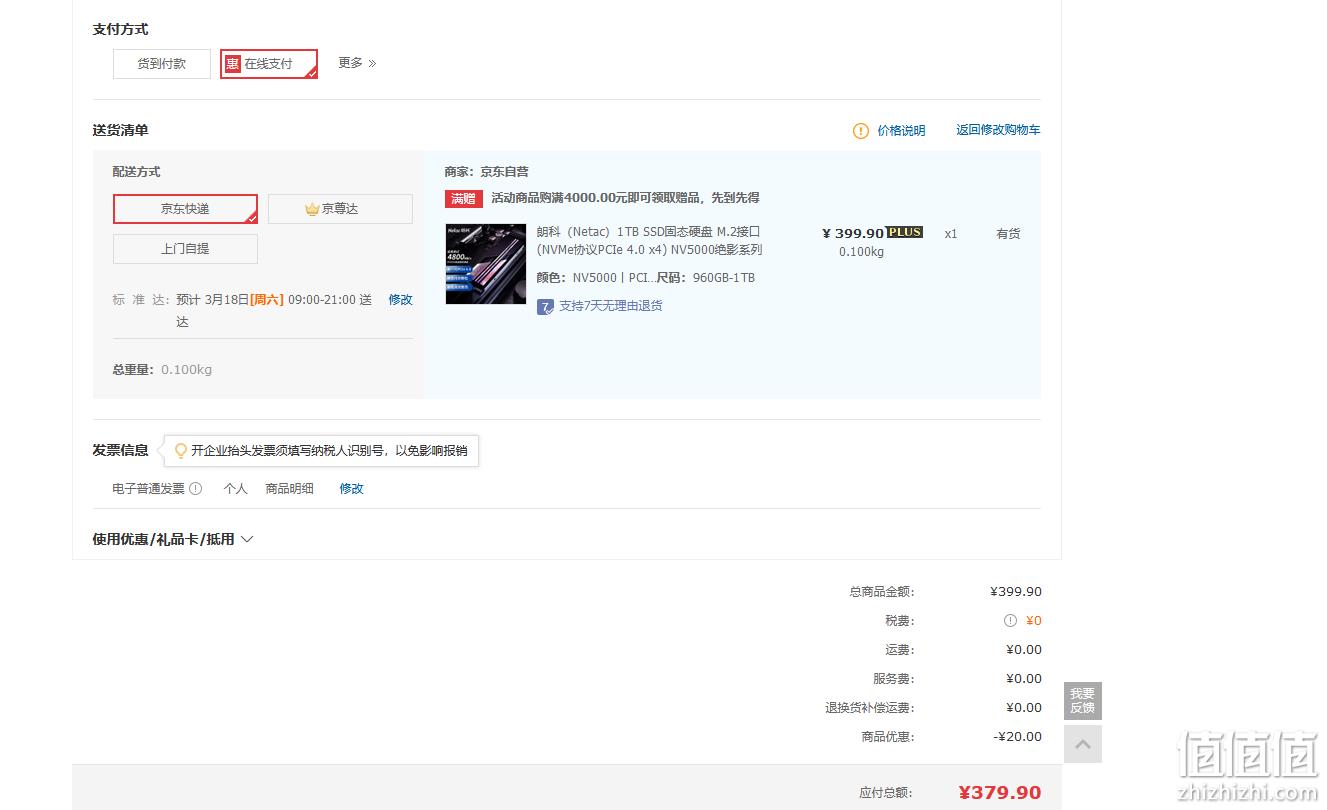Modify invoice information via 修改
Viewport: 1327px width, 810px height.
tap(351, 489)
